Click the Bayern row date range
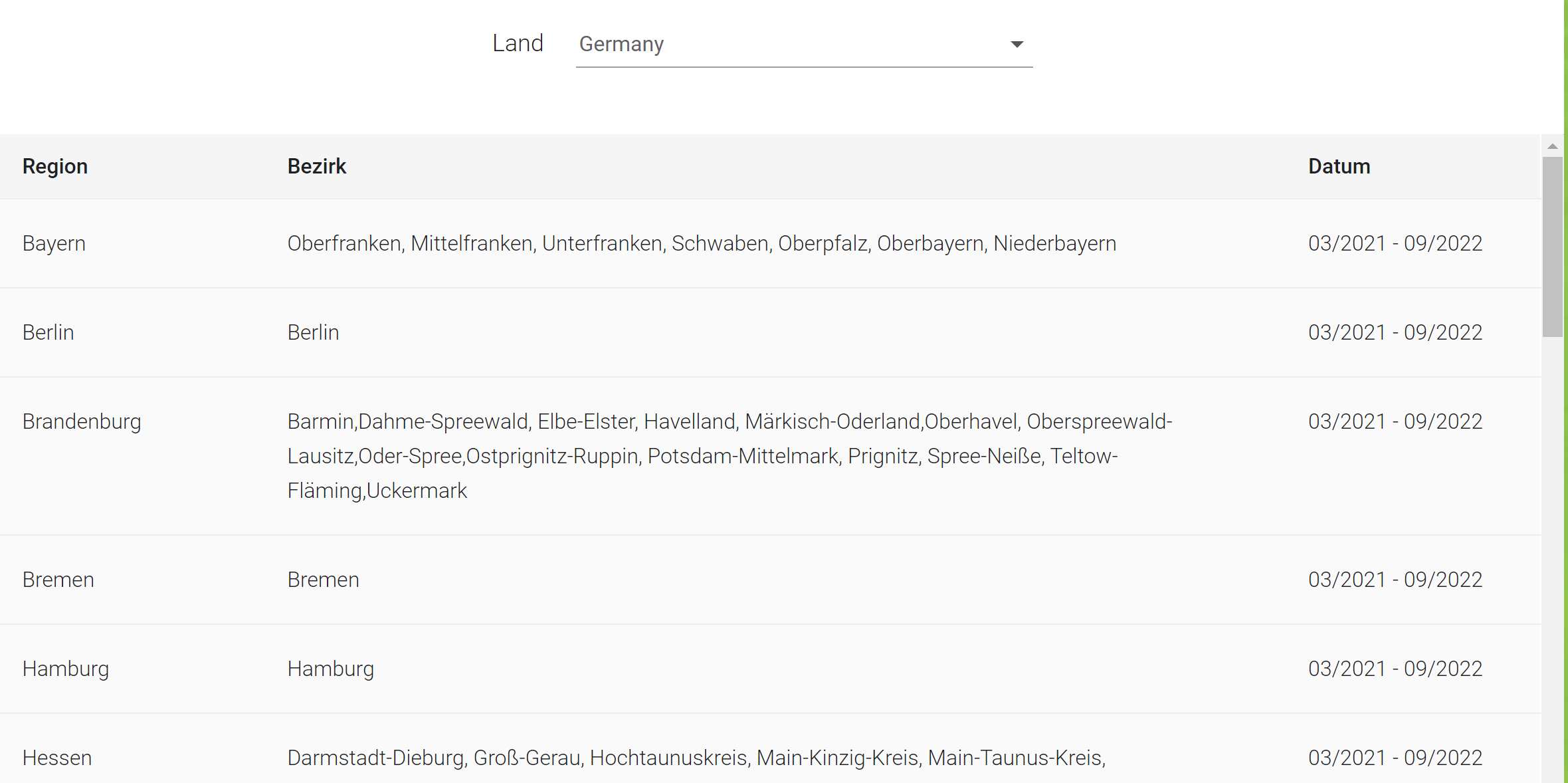The width and height of the screenshot is (1568, 783). click(1395, 243)
